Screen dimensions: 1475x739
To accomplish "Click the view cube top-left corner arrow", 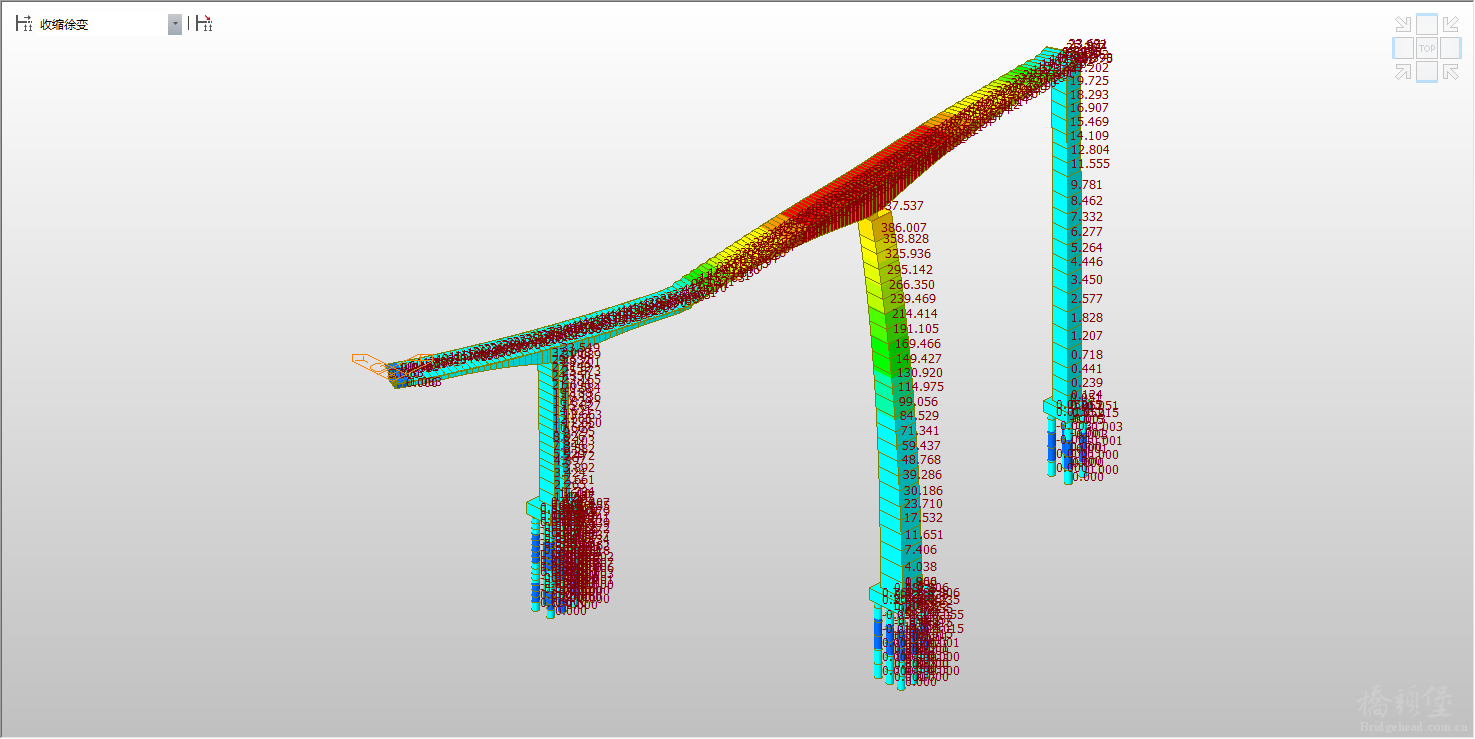I will coord(1403,24).
